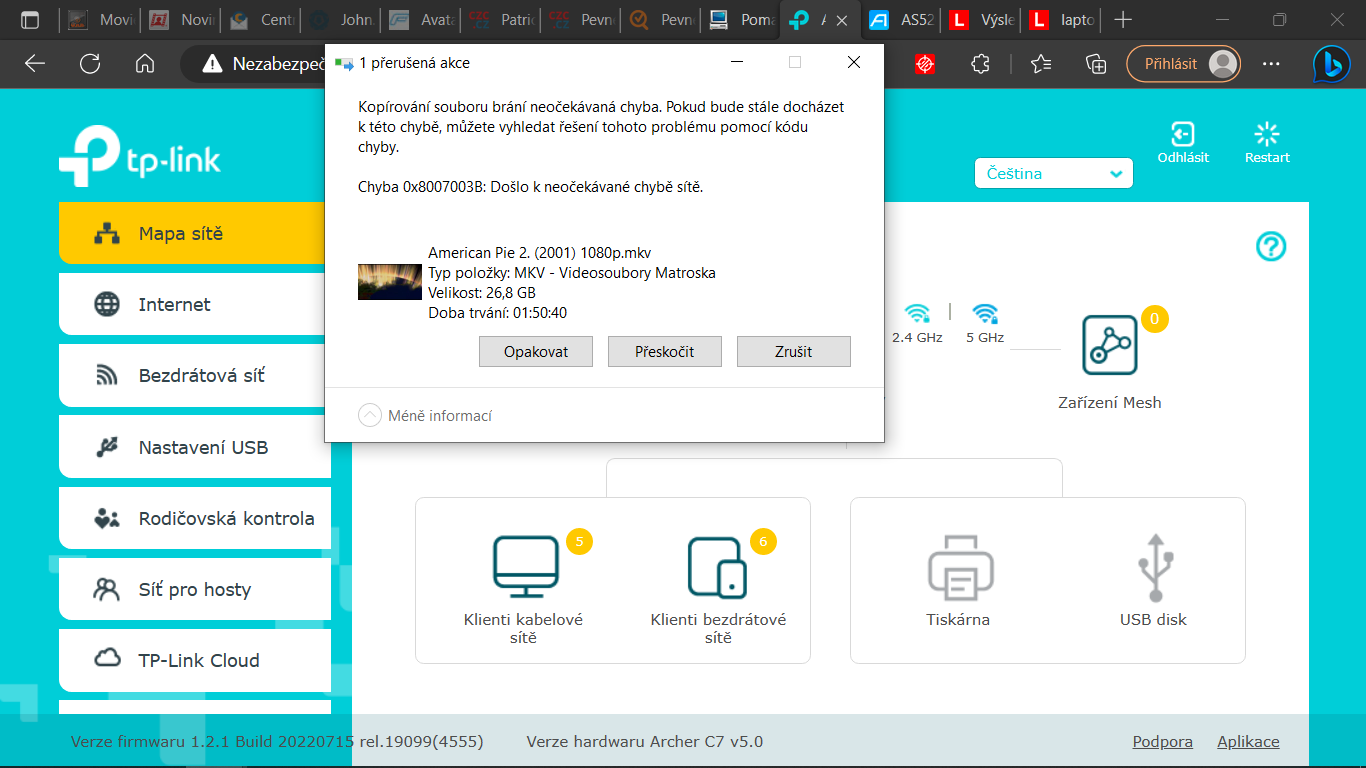The width and height of the screenshot is (1366, 768).
Task: Select the 5 GHz Wi-Fi icon
Action: [985, 314]
